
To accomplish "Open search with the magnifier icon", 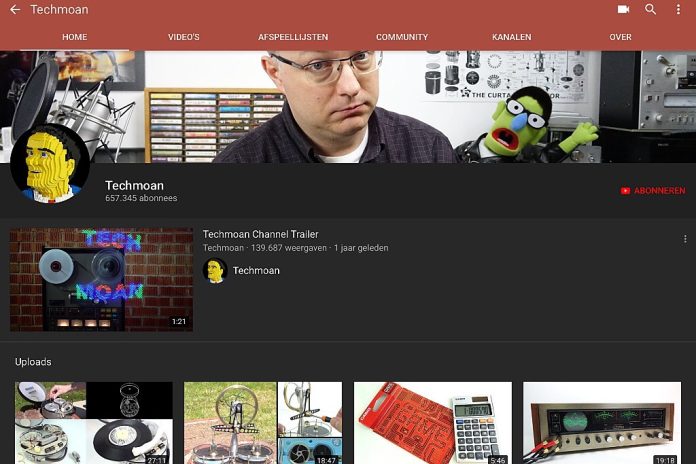I will [x=650, y=9].
